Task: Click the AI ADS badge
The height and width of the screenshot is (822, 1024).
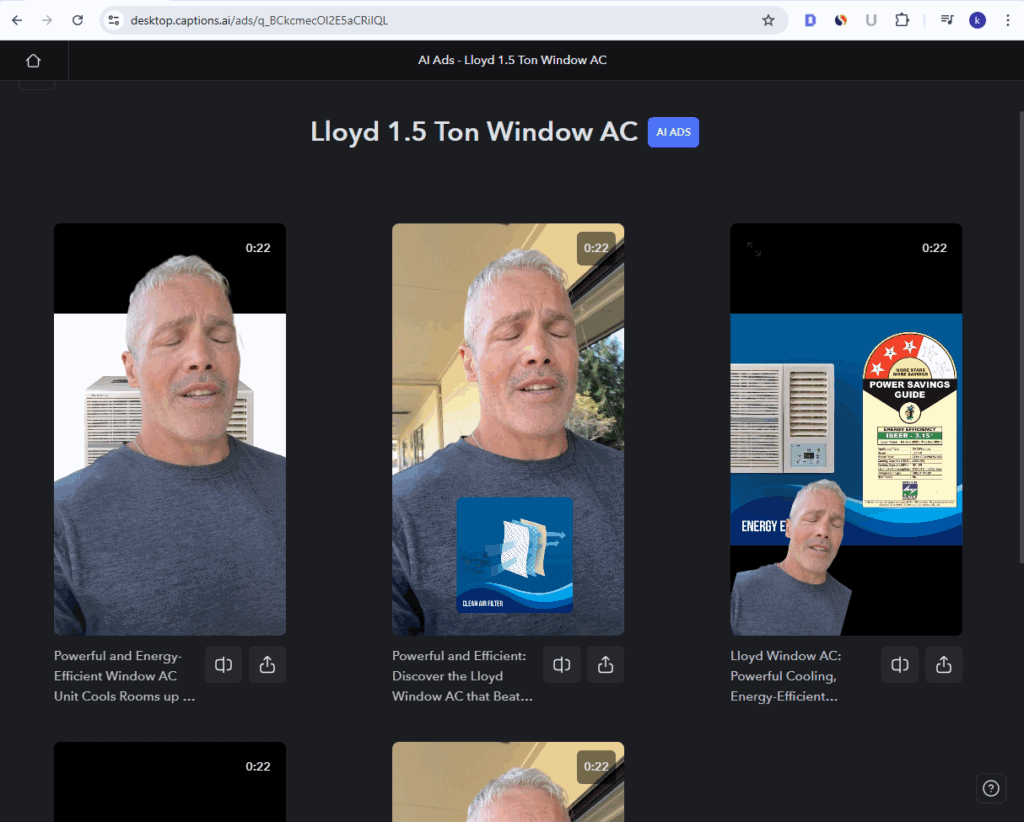Action: 673,132
